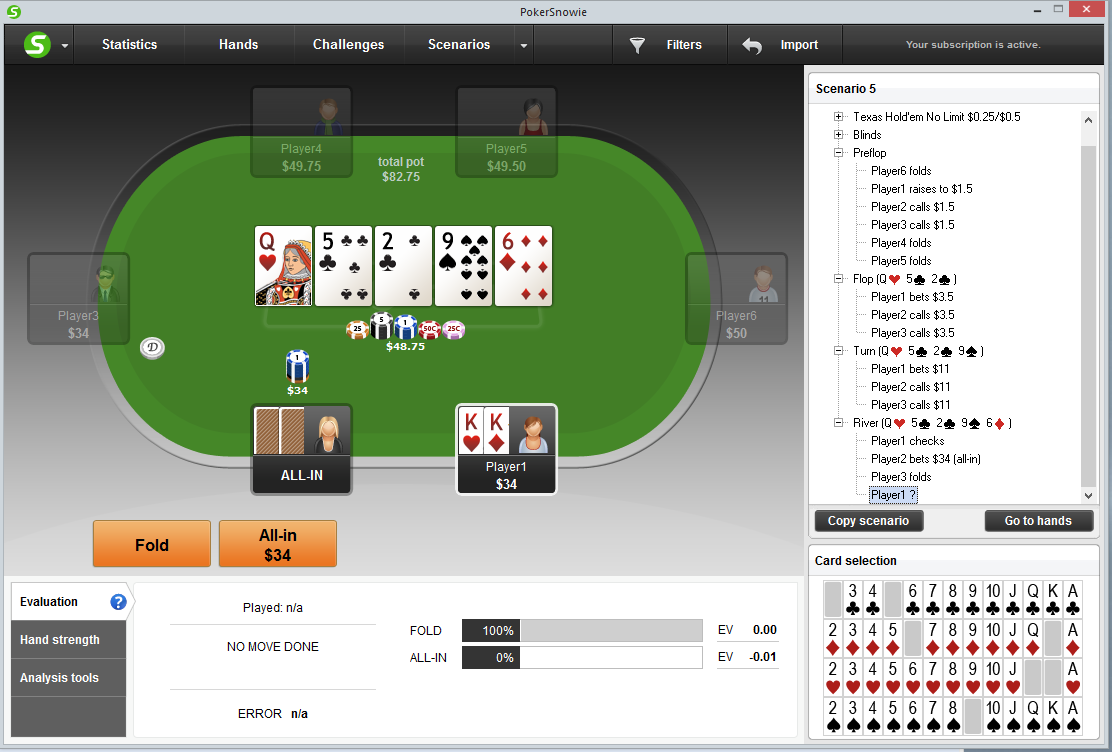Click the green PokerSnowie logo icon
The image size is (1112, 752).
(37, 45)
